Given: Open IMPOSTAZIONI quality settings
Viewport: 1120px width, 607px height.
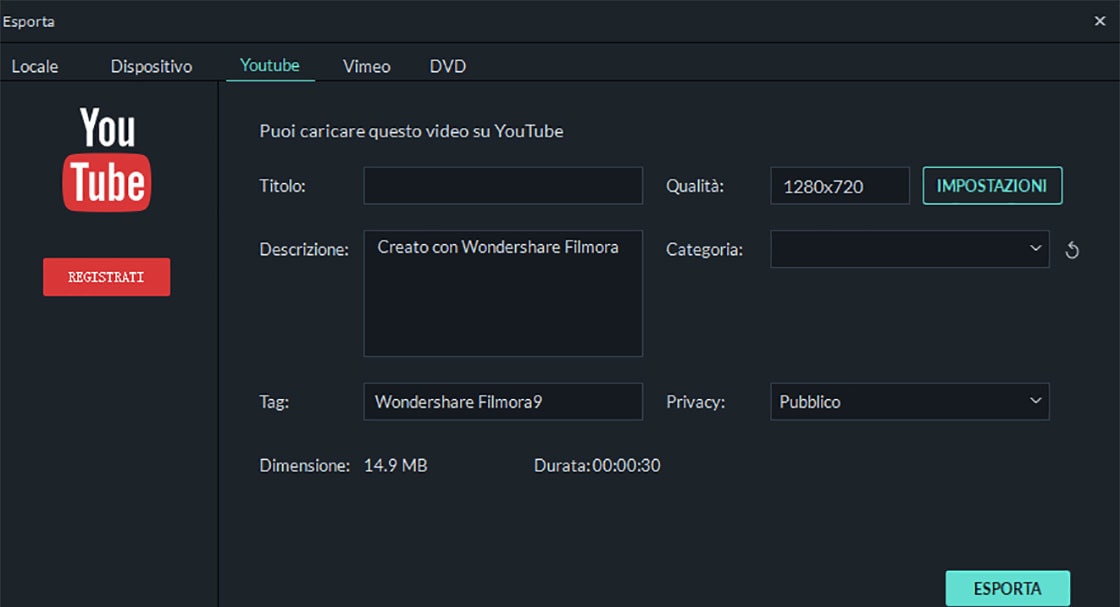Looking at the screenshot, I should click(992, 186).
